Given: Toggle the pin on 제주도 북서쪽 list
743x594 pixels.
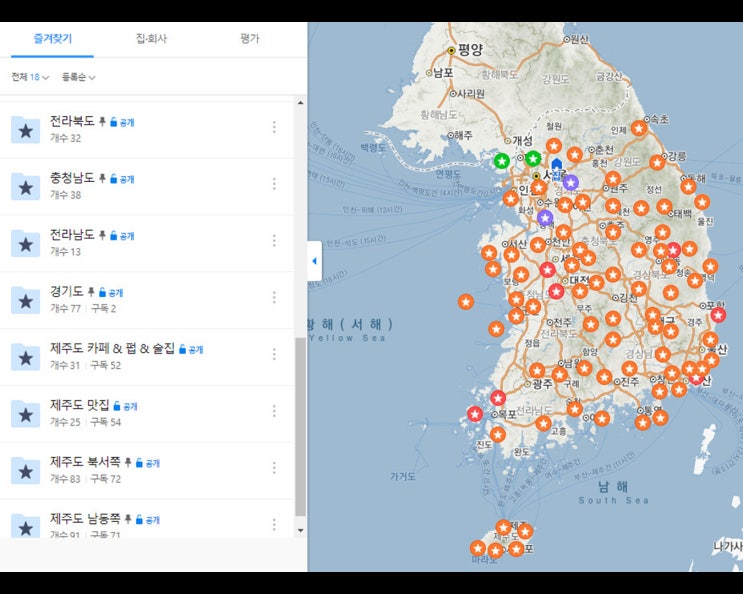Looking at the screenshot, I should coord(127,463).
